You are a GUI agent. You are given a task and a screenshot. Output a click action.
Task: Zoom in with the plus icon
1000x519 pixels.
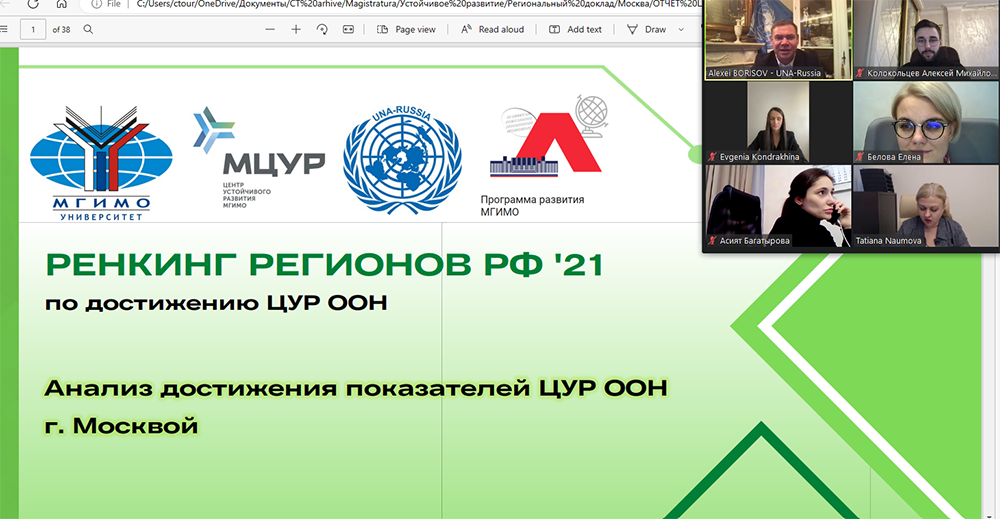tap(296, 29)
